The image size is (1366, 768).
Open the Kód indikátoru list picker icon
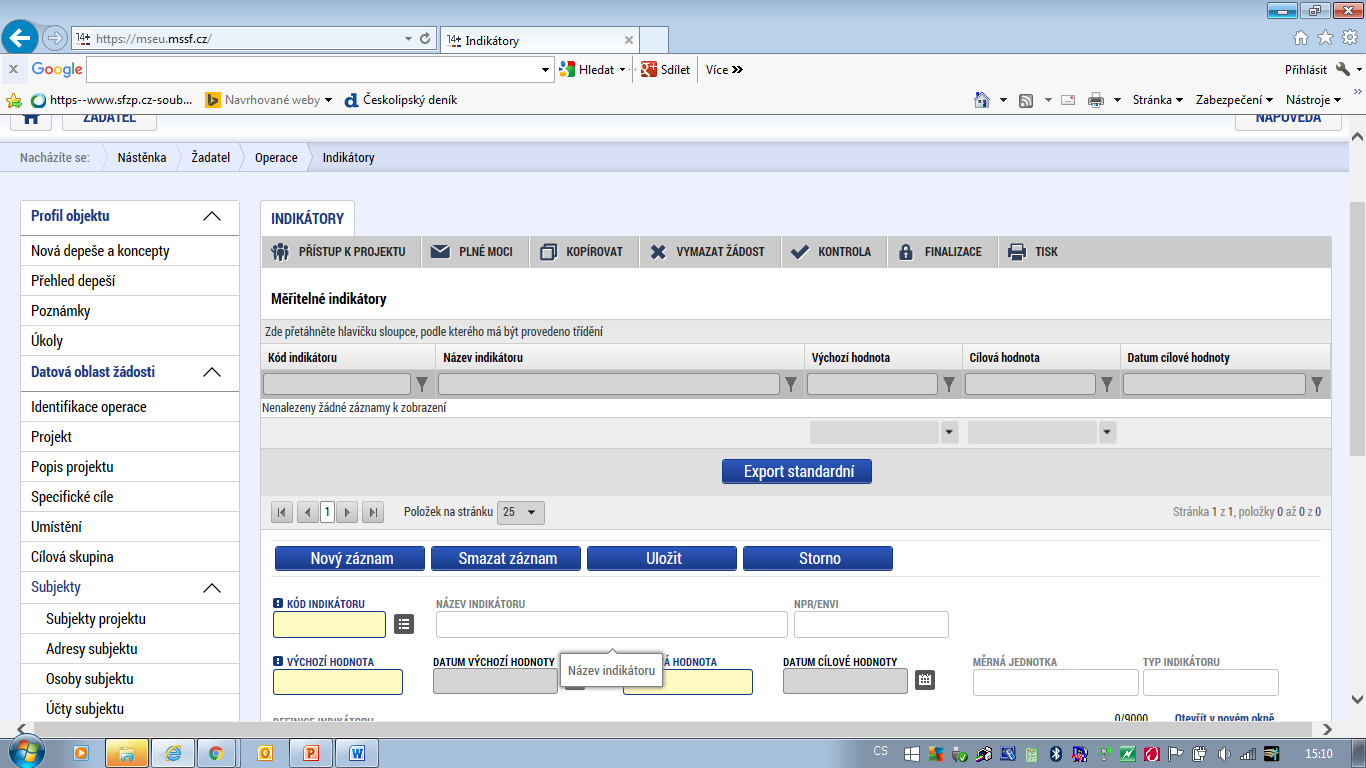[x=403, y=624]
